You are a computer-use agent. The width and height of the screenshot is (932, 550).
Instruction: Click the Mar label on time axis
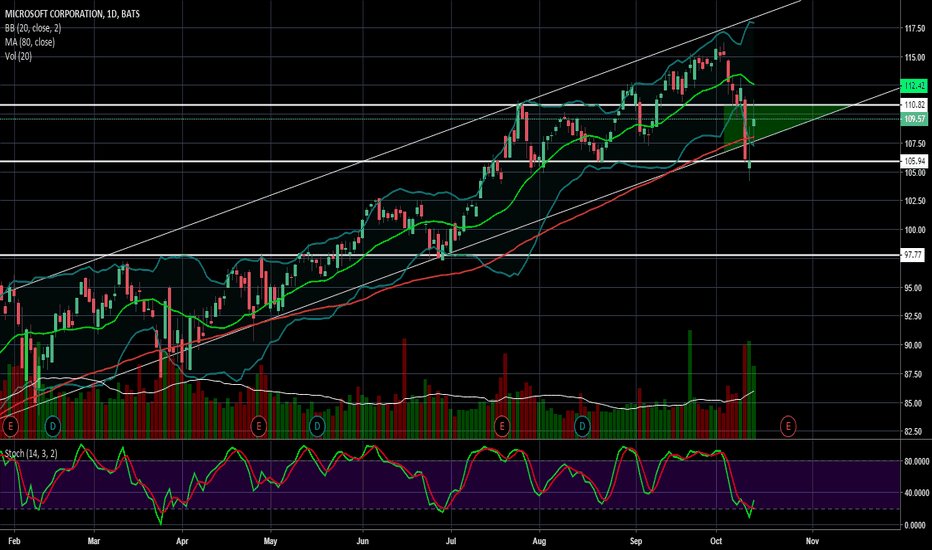(93, 541)
